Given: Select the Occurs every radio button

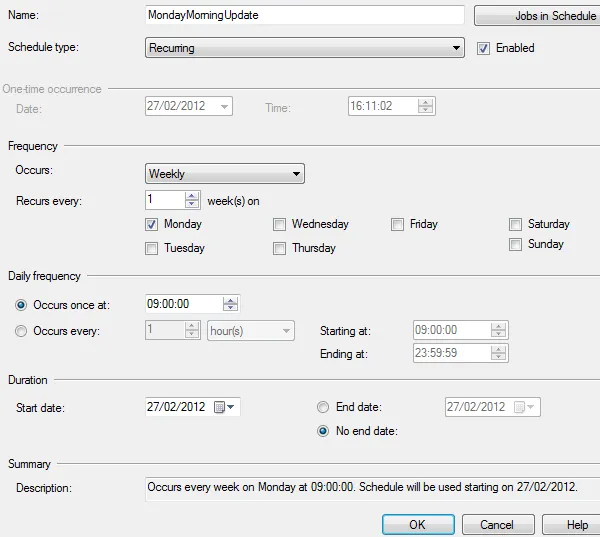Looking at the screenshot, I should [x=21, y=331].
